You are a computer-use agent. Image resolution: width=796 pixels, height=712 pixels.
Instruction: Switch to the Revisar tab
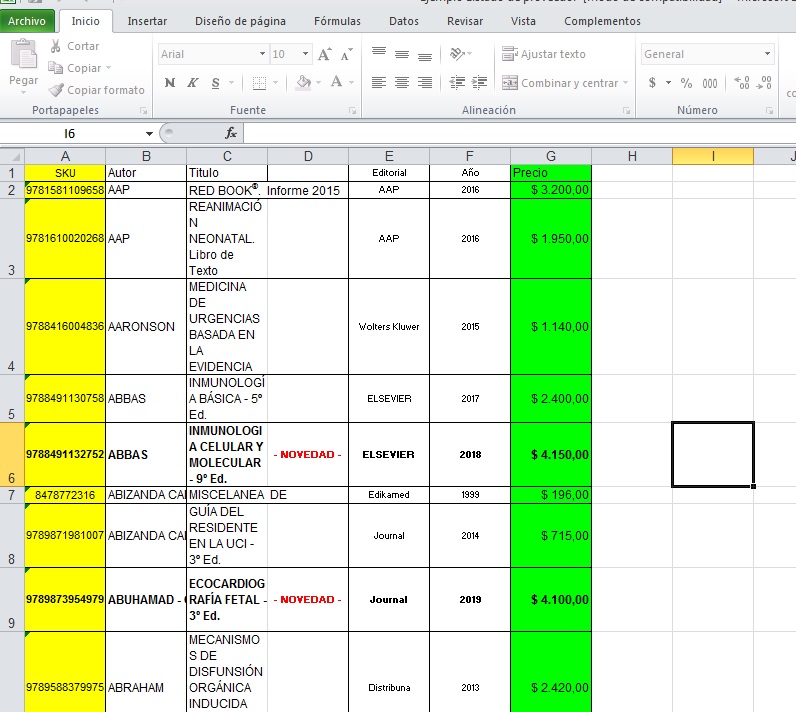pos(465,21)
